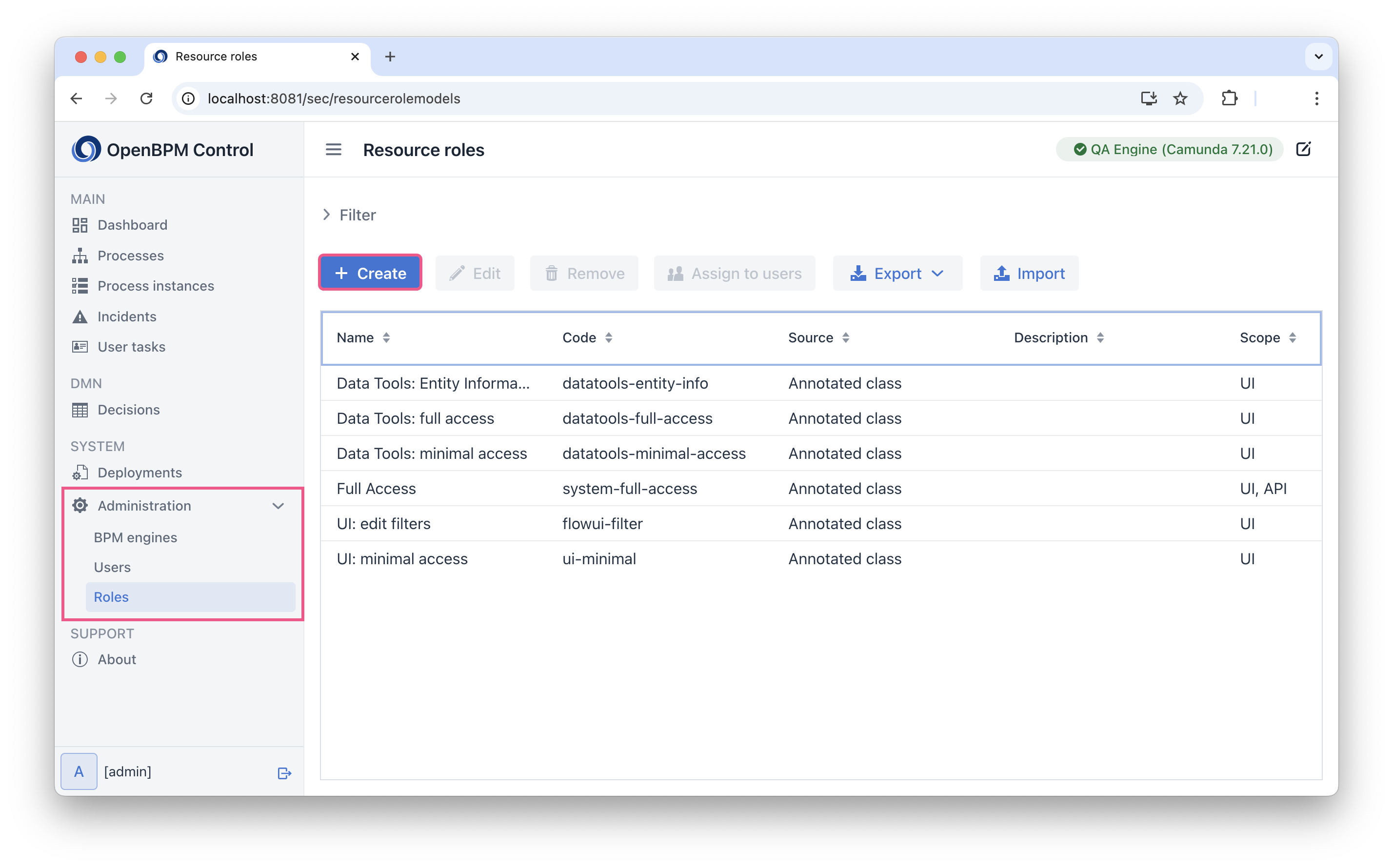The height and width of the screenshot is (868, 1393).
Task: Close the Resource roles browser tab
Action: pyautogui.click(x=355, y=56)
